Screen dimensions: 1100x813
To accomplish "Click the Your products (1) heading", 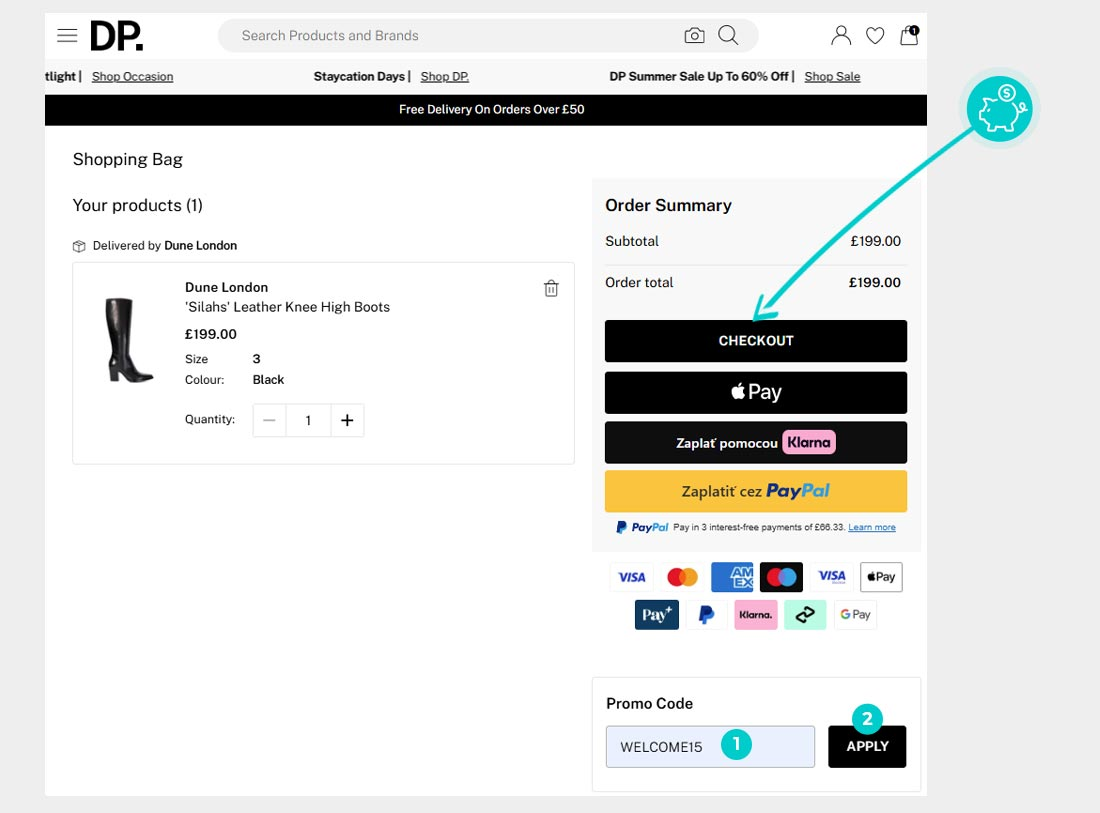I will [138, 206].
